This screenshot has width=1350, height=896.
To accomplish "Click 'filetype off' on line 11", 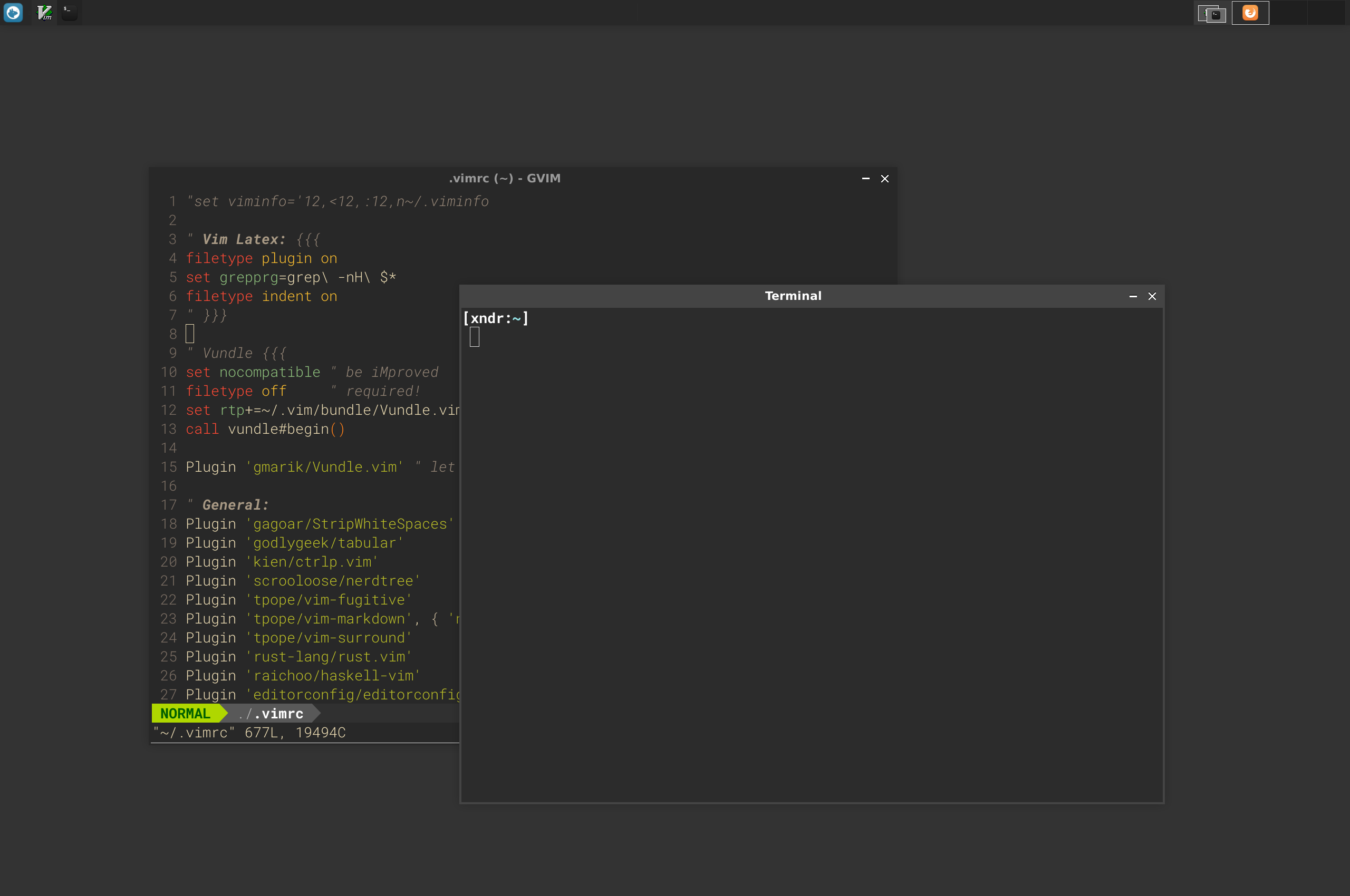I will pyautogui.click(x=236, y=391).
